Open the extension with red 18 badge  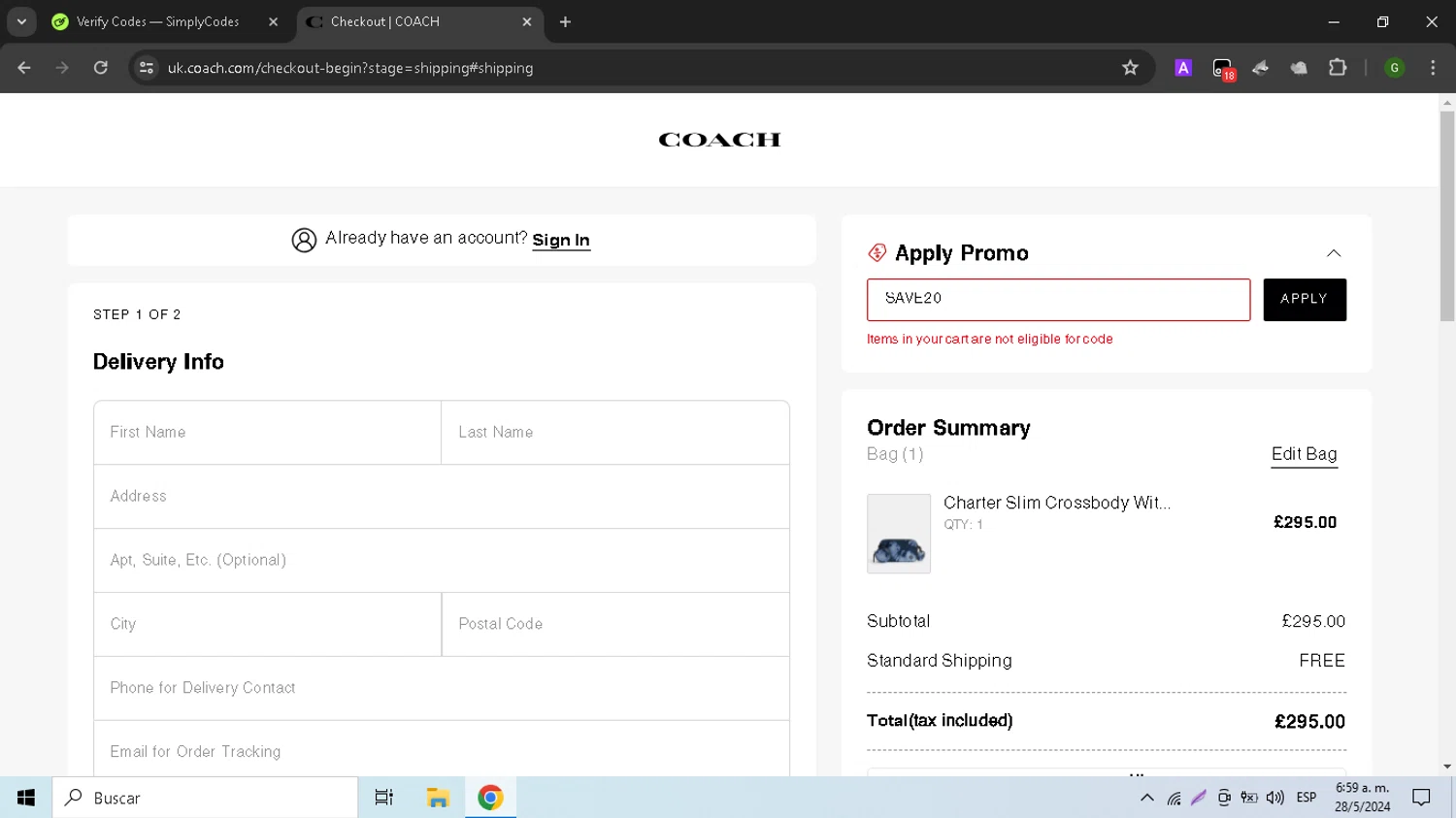click(1223, 69)
